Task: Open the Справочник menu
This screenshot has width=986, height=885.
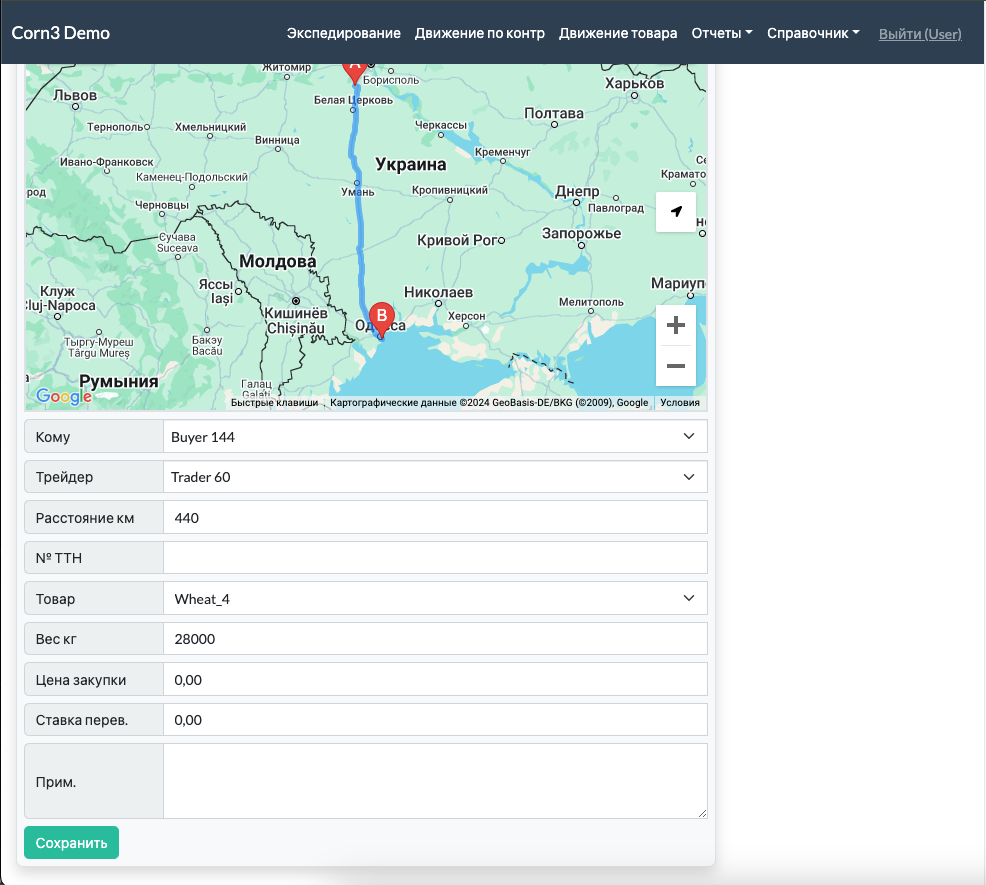Action: tap(813, 33)
